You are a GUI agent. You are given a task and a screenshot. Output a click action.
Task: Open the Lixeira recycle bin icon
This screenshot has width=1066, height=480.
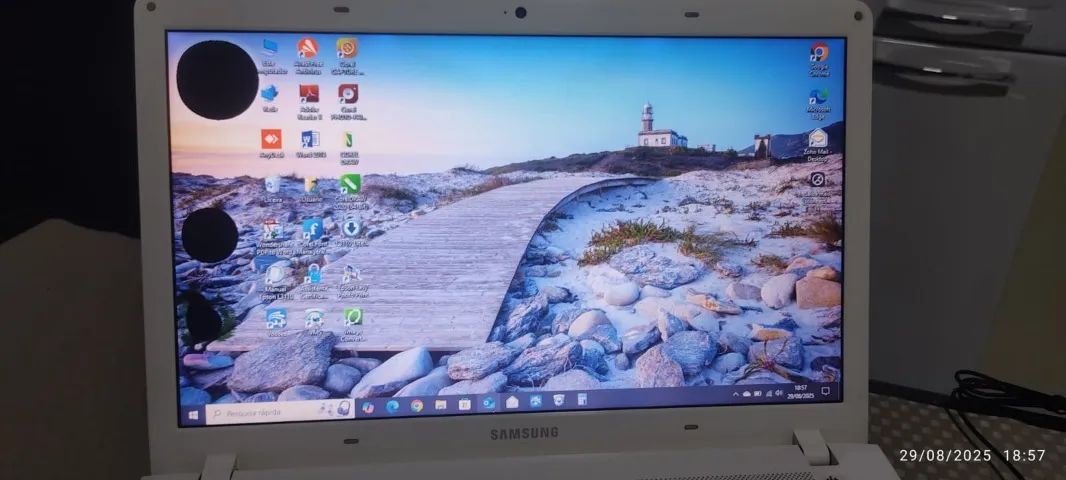(x=273, y=184)
